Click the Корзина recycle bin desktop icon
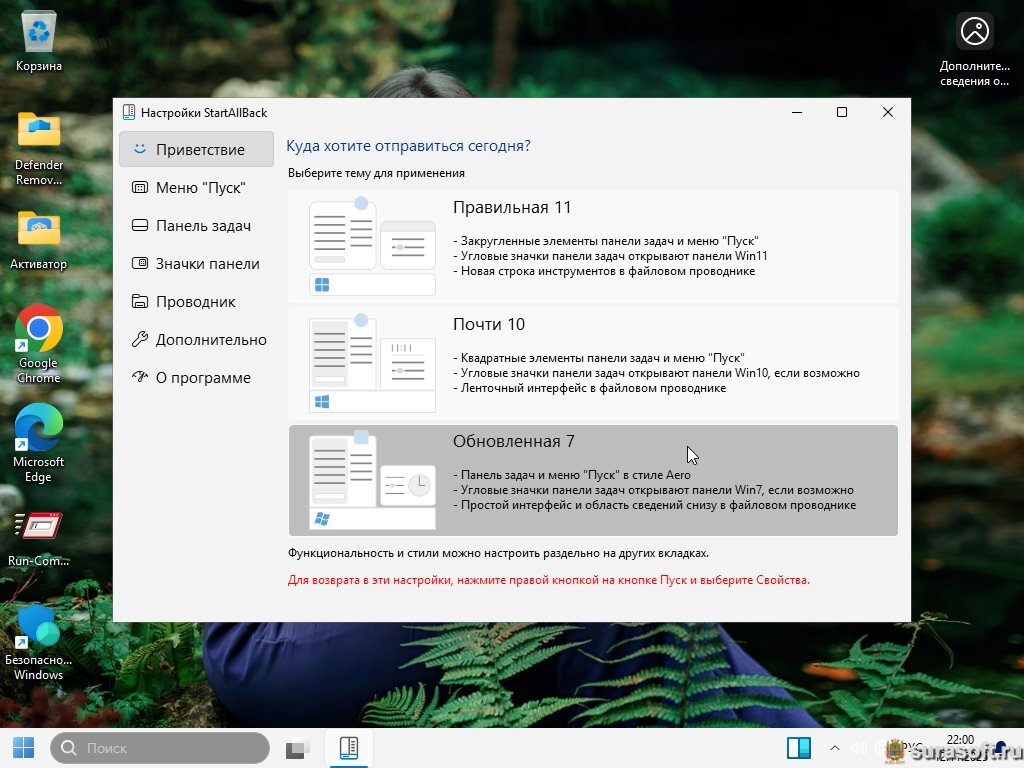This screenshot has width=1024, height=768. click(x=39, y=35)
